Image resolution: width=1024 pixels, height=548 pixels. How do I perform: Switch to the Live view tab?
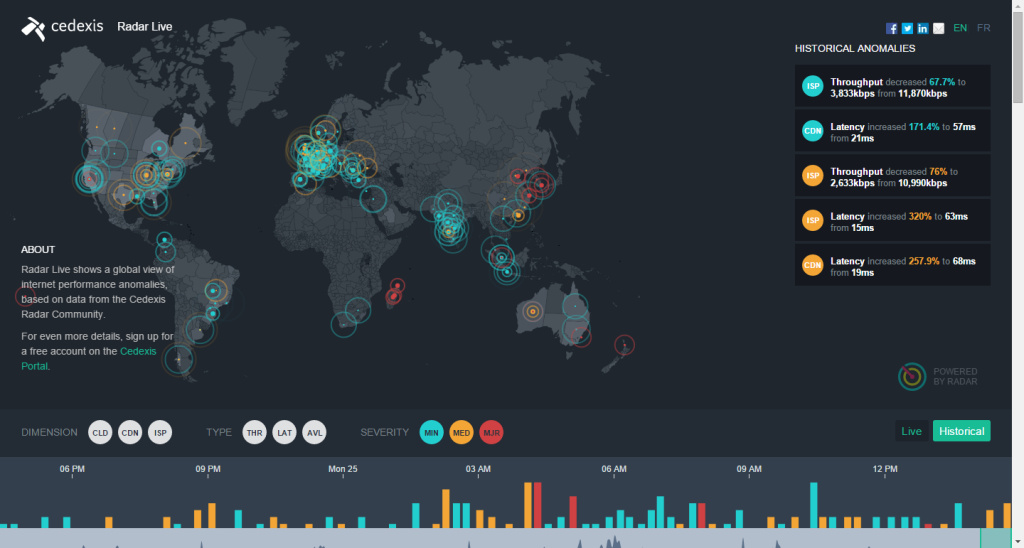[x=911, y=431]
